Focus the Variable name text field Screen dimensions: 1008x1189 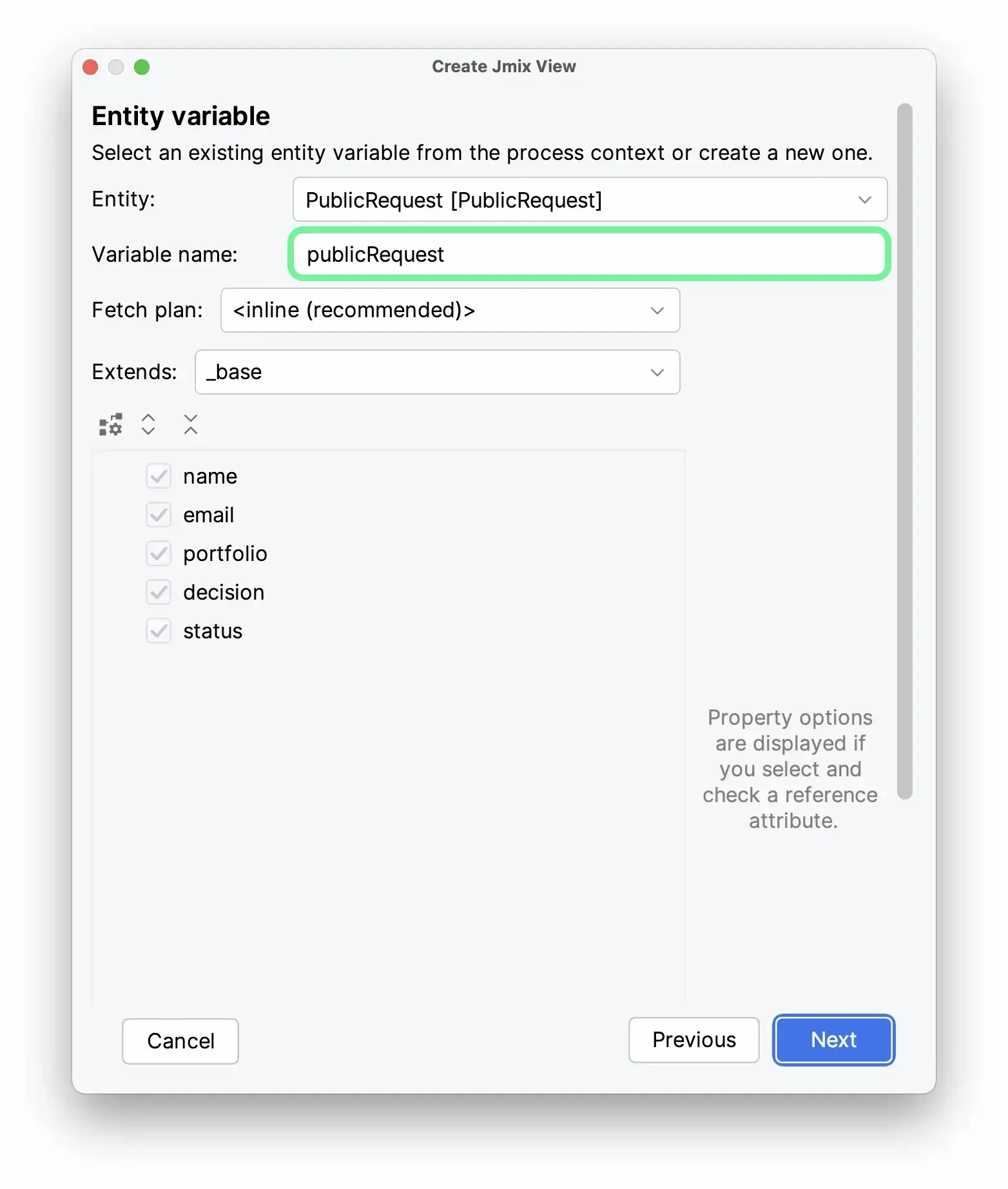tap(589, 255)
